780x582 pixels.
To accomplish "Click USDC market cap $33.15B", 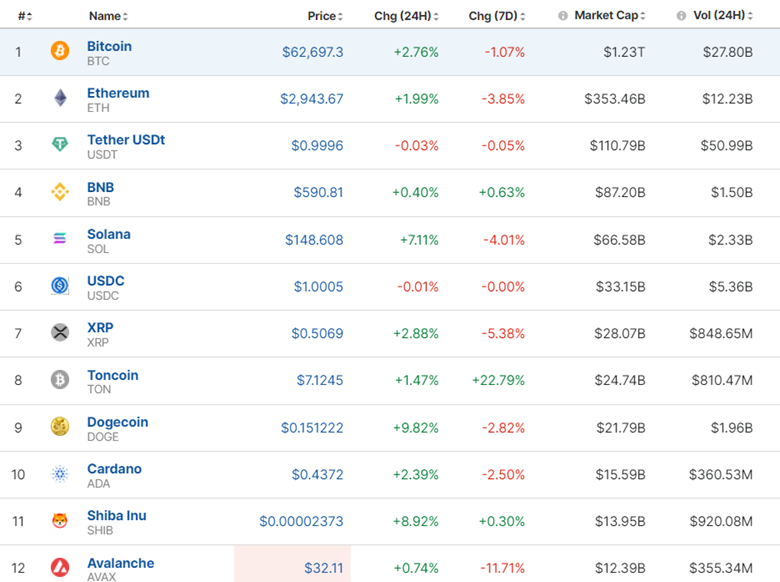I will pos(621,287).
